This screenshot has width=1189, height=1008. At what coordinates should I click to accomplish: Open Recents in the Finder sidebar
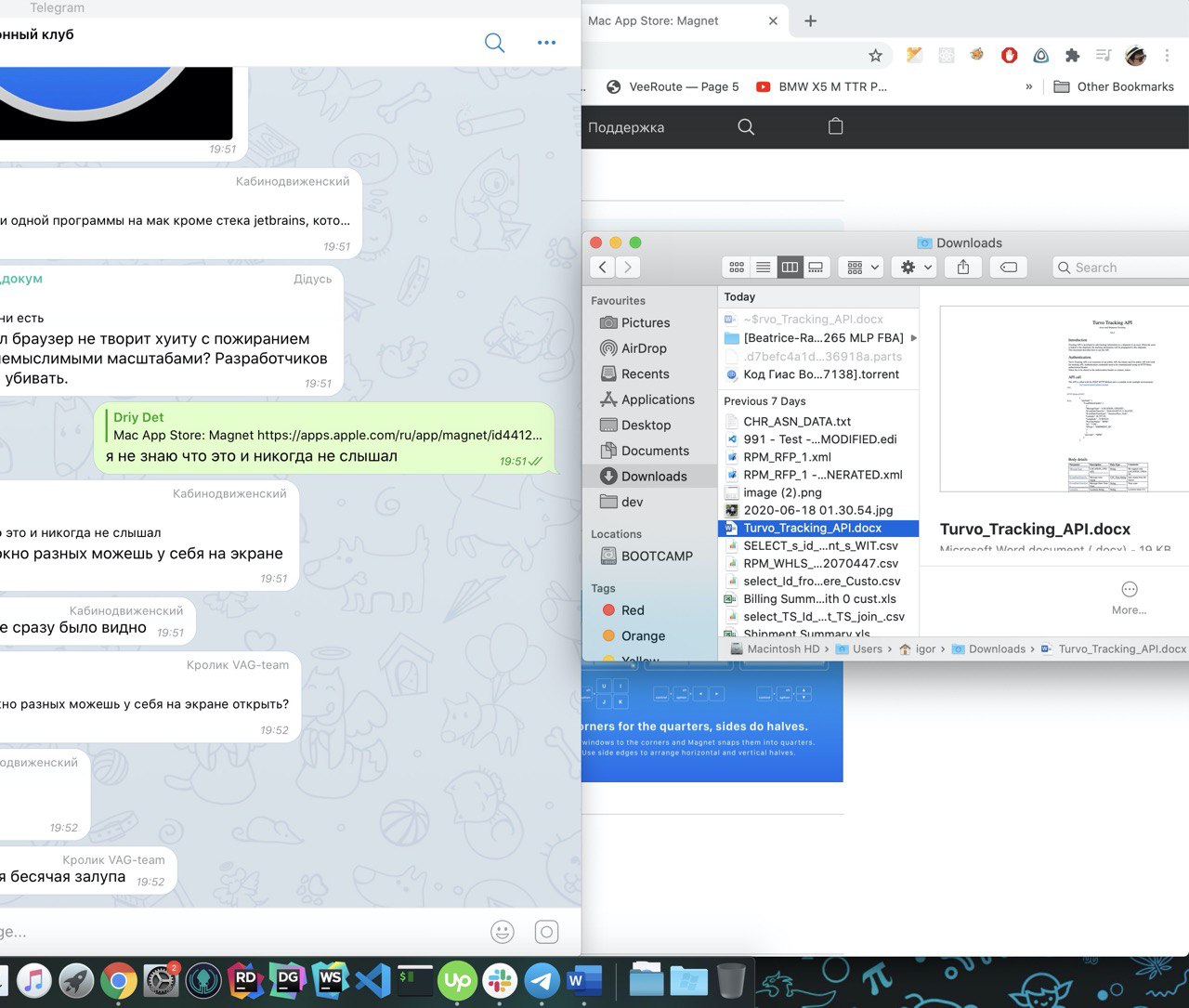(x=645, y=373)
